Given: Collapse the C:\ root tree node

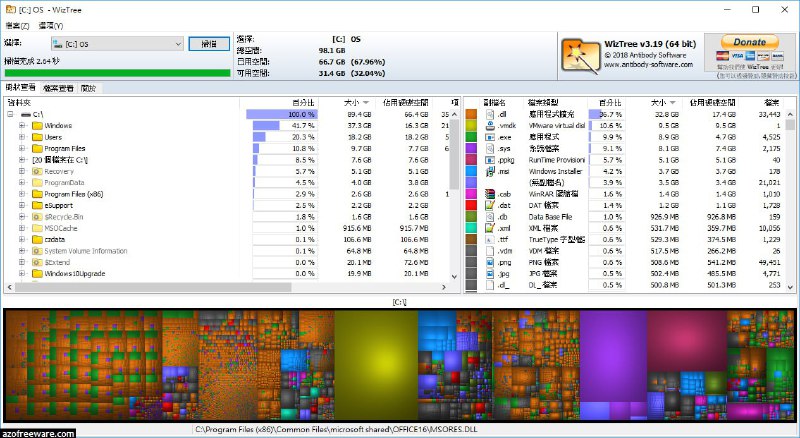Looking at the screenshot, I should pos(10,115).
